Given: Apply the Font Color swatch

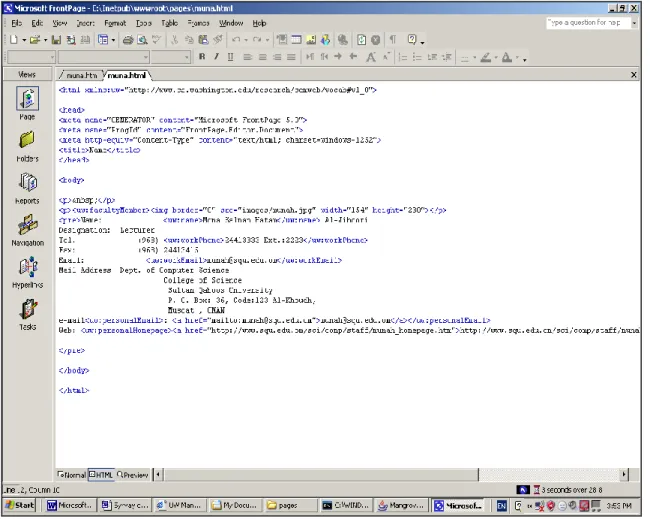Looking at the screenshot, I should pos(507,57).
